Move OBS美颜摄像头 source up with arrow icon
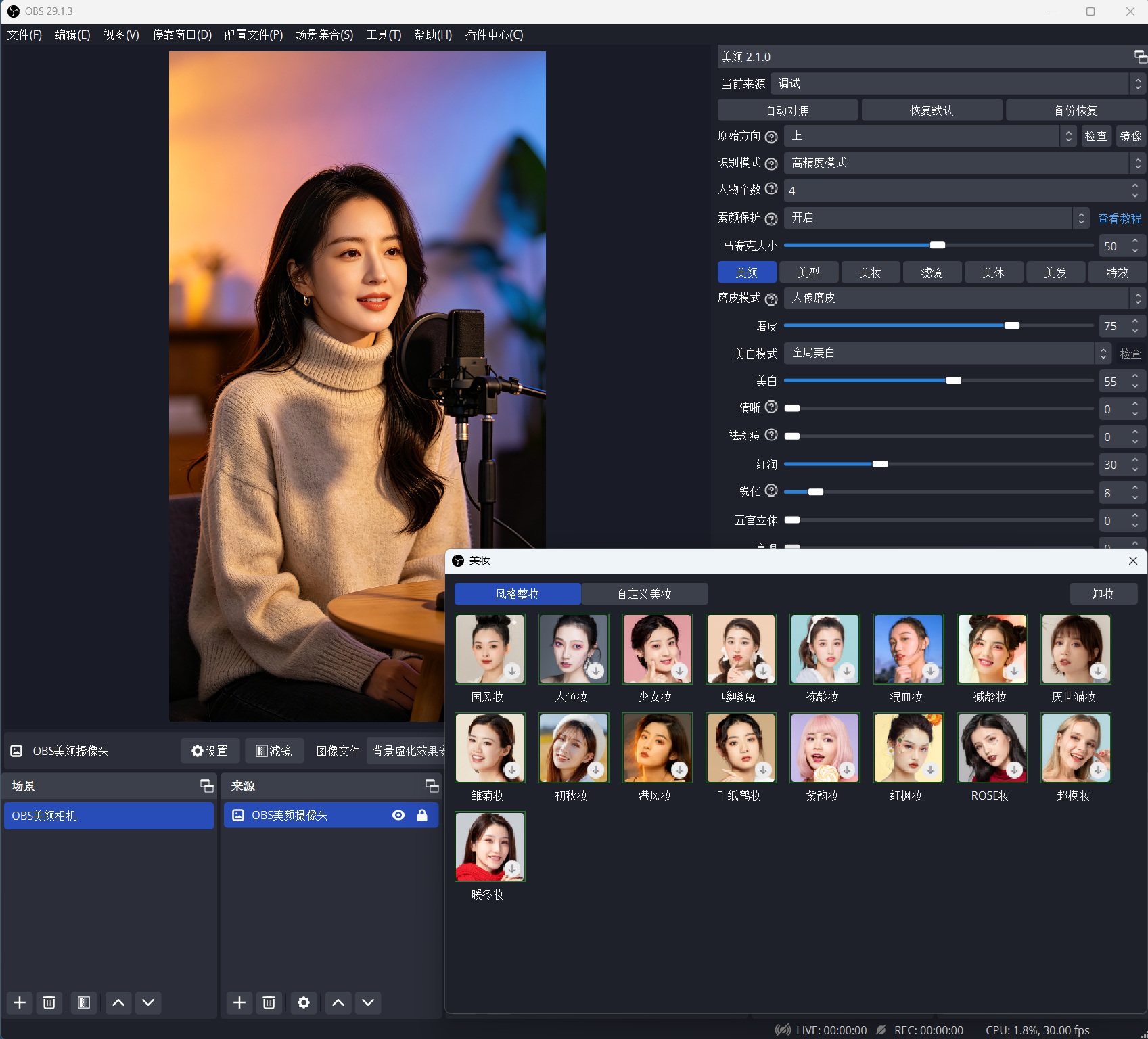Viewport: 1148px width, 1039px height. pyautogui.click(x=337, y=1002)
